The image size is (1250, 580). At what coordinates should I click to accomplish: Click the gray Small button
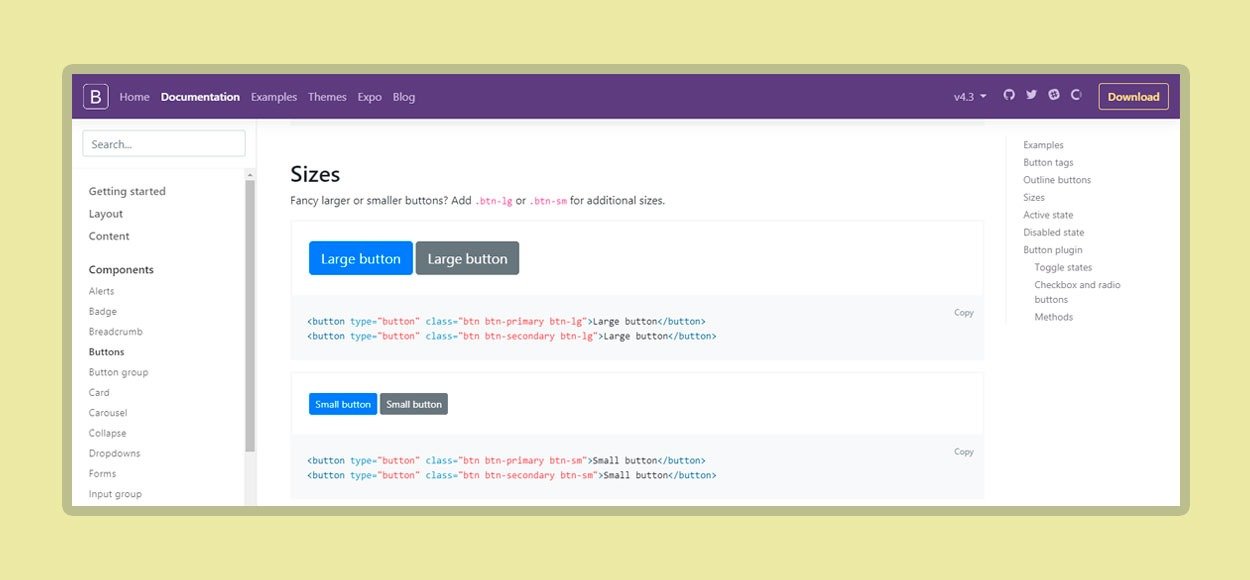(x=414, y=404)
